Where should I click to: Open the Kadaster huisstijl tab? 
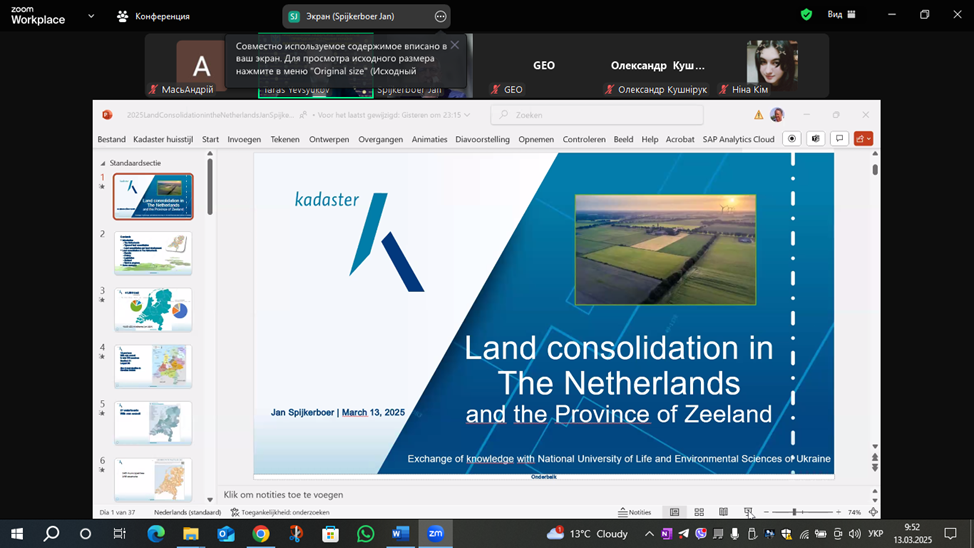[x=163, y=139]
